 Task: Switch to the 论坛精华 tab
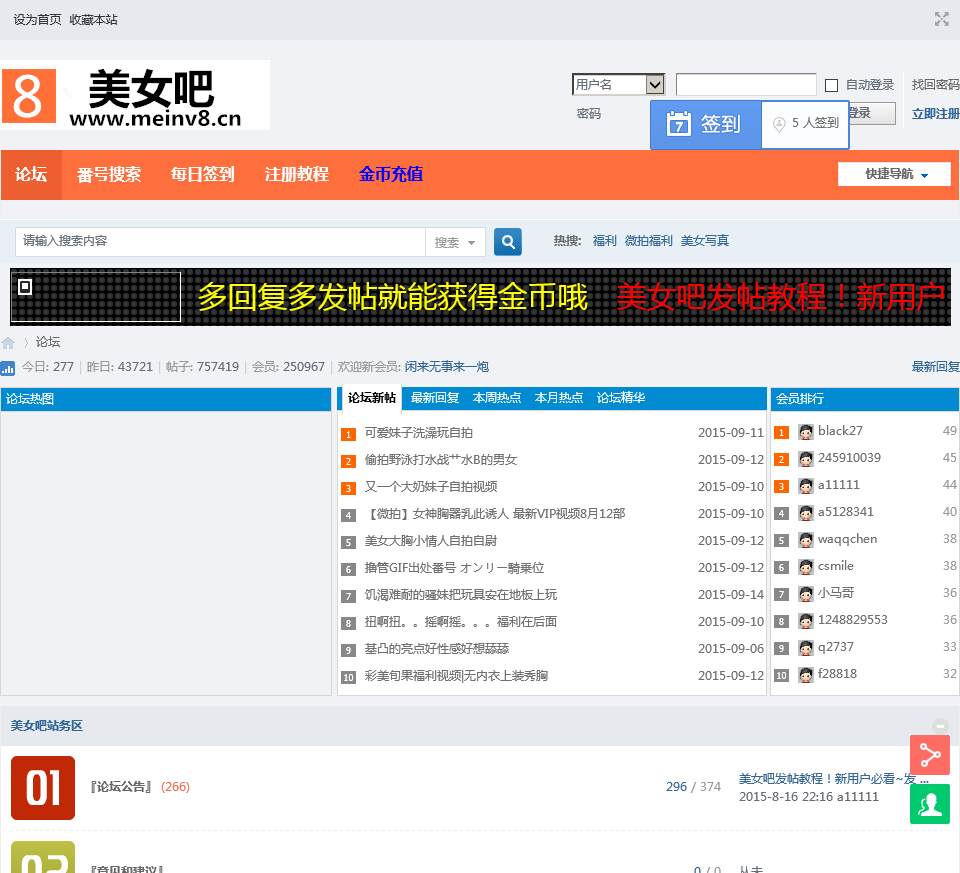click(x=621, y=398)
